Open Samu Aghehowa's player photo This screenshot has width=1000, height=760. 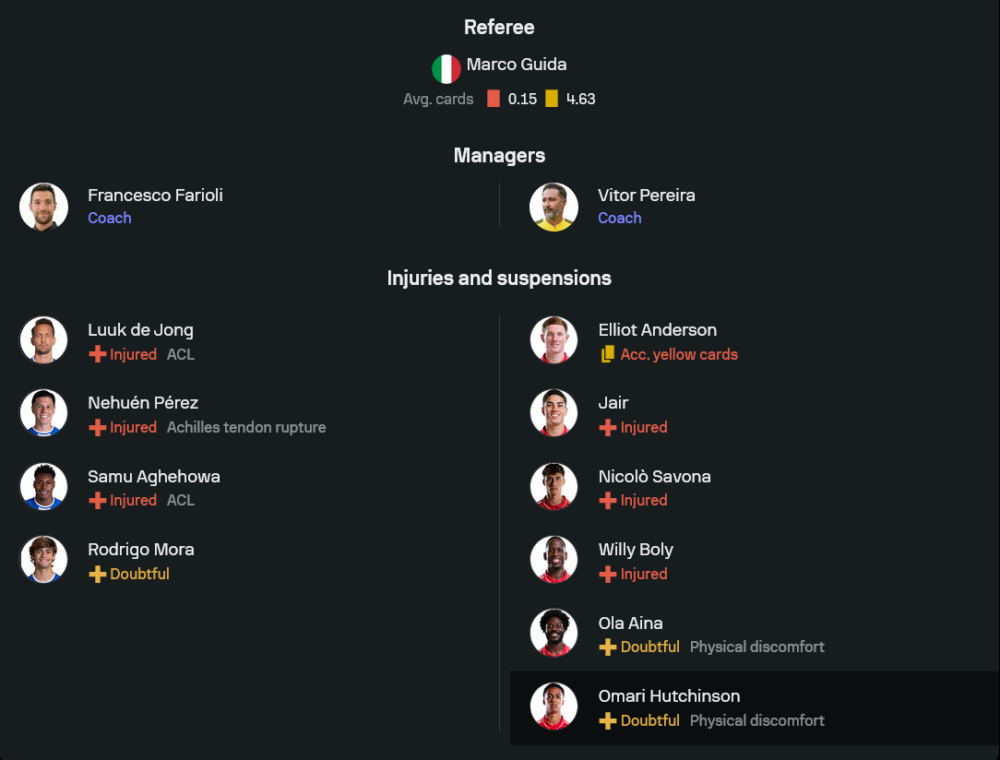point(44,487)
